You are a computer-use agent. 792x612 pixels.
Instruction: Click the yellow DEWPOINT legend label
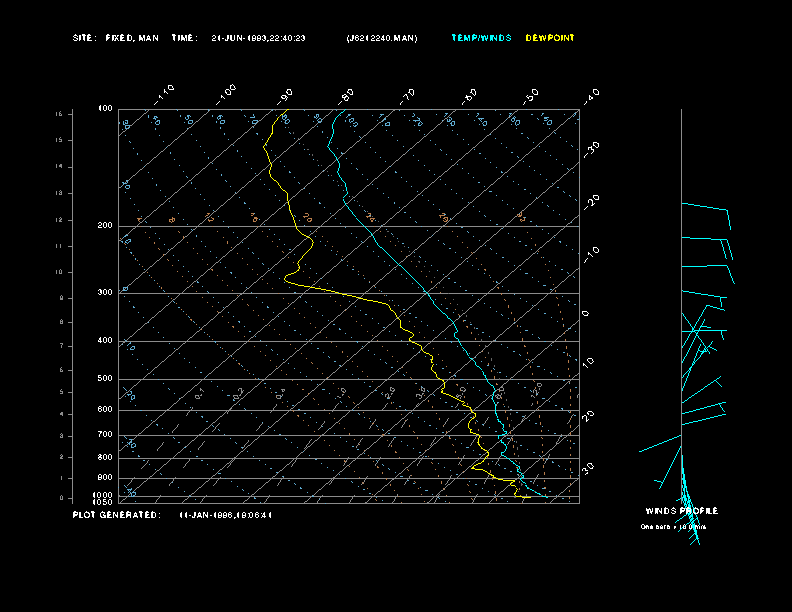click(x=550, y=38)
